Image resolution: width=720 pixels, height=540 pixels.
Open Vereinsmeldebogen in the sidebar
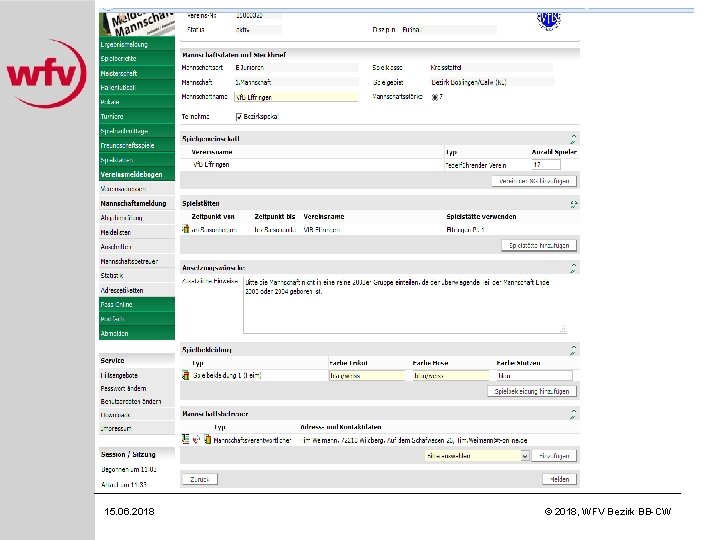point(137,174)
